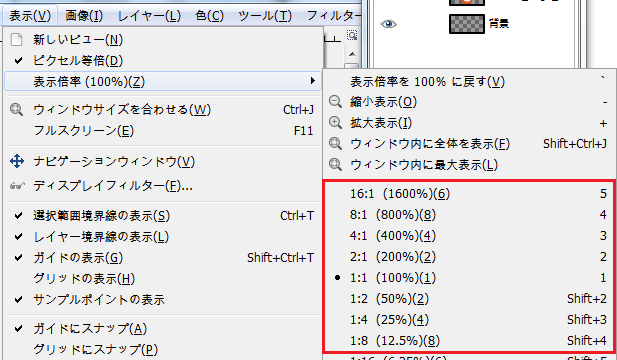Click the zoom out magnifier icon

335,102
